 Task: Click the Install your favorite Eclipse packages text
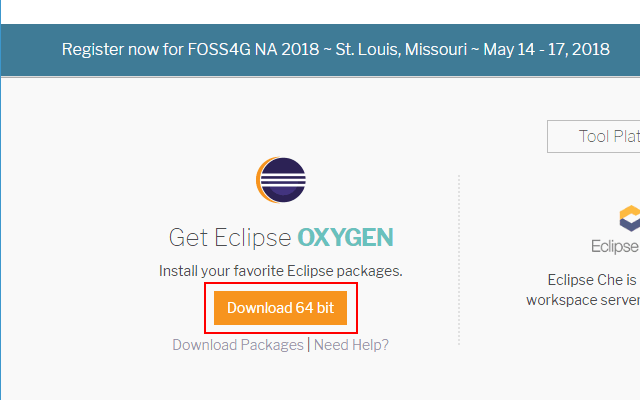[281, 271]
